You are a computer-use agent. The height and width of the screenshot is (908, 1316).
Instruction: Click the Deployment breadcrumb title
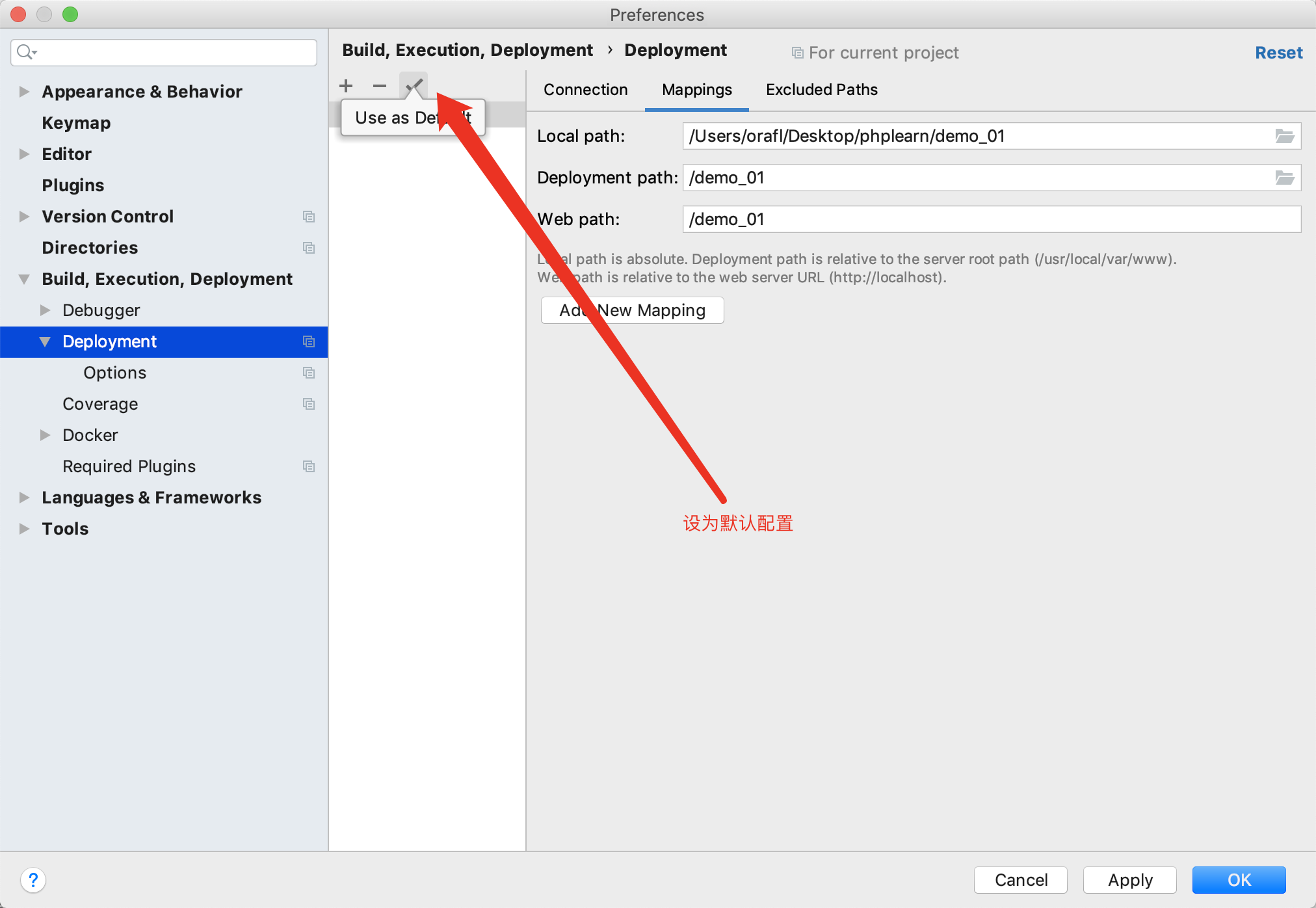click(x=676, y=50)
